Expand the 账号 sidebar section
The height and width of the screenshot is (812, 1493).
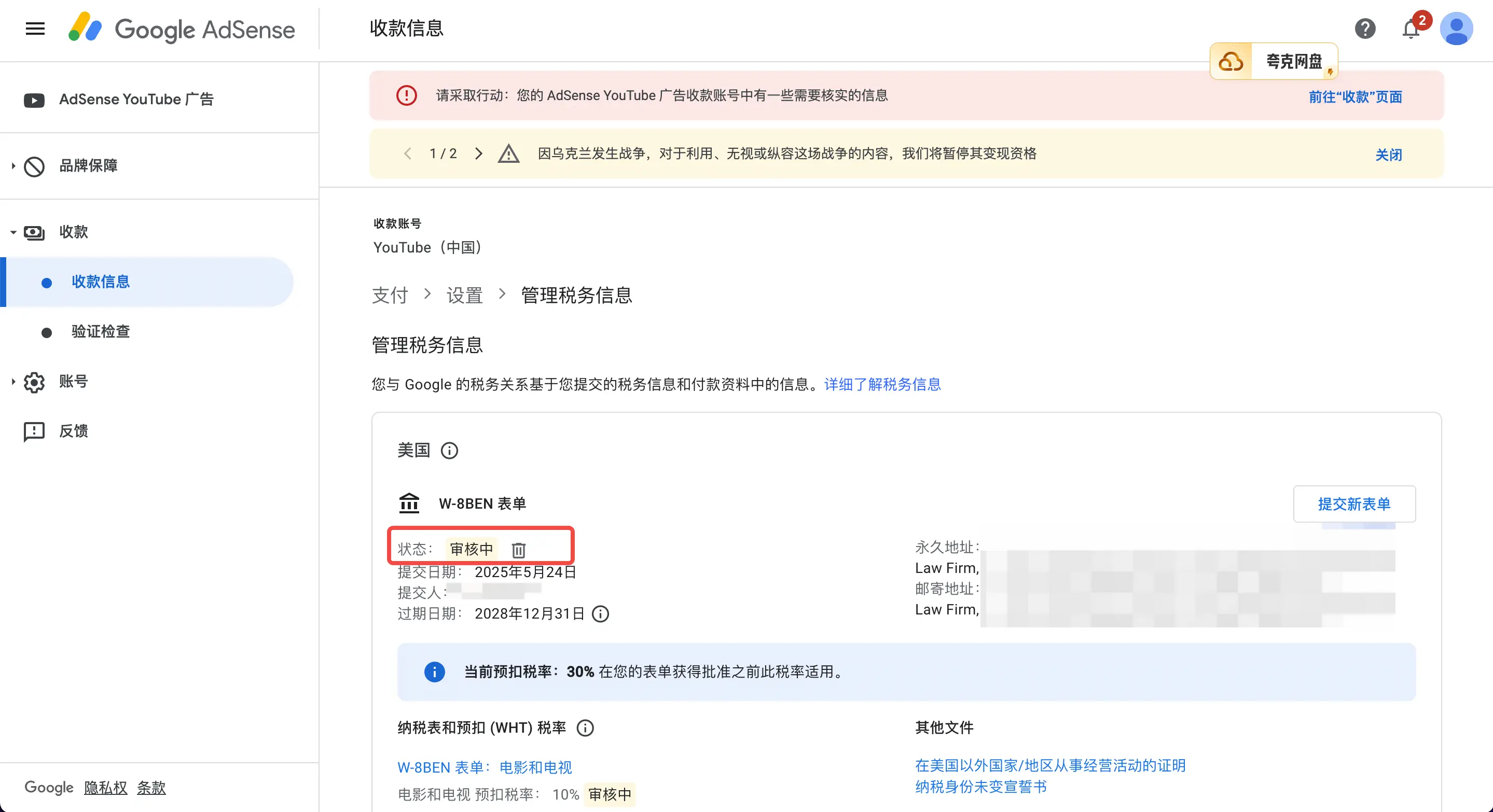[x=13, y=382]
